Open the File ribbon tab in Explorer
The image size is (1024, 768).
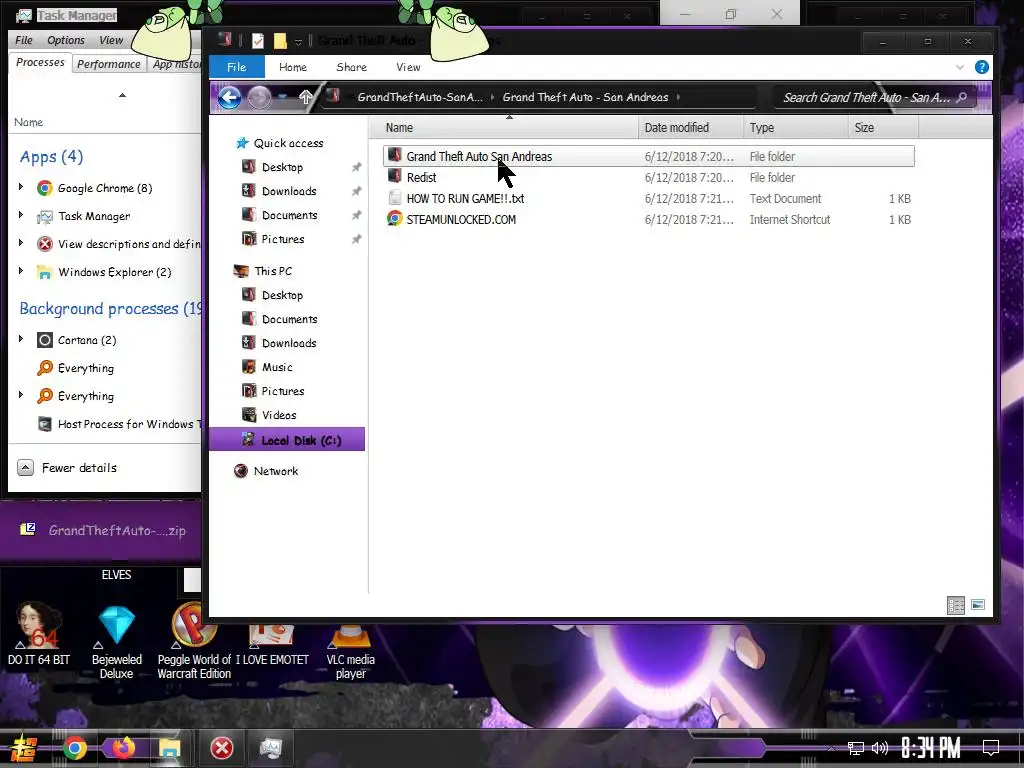pos(236,67)
